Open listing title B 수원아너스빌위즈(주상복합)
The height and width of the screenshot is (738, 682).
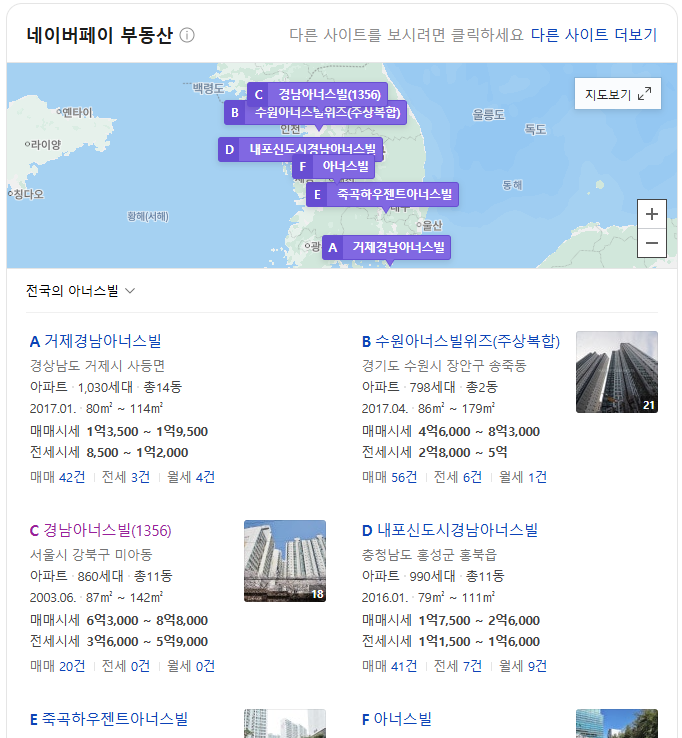tap(461, 341)
